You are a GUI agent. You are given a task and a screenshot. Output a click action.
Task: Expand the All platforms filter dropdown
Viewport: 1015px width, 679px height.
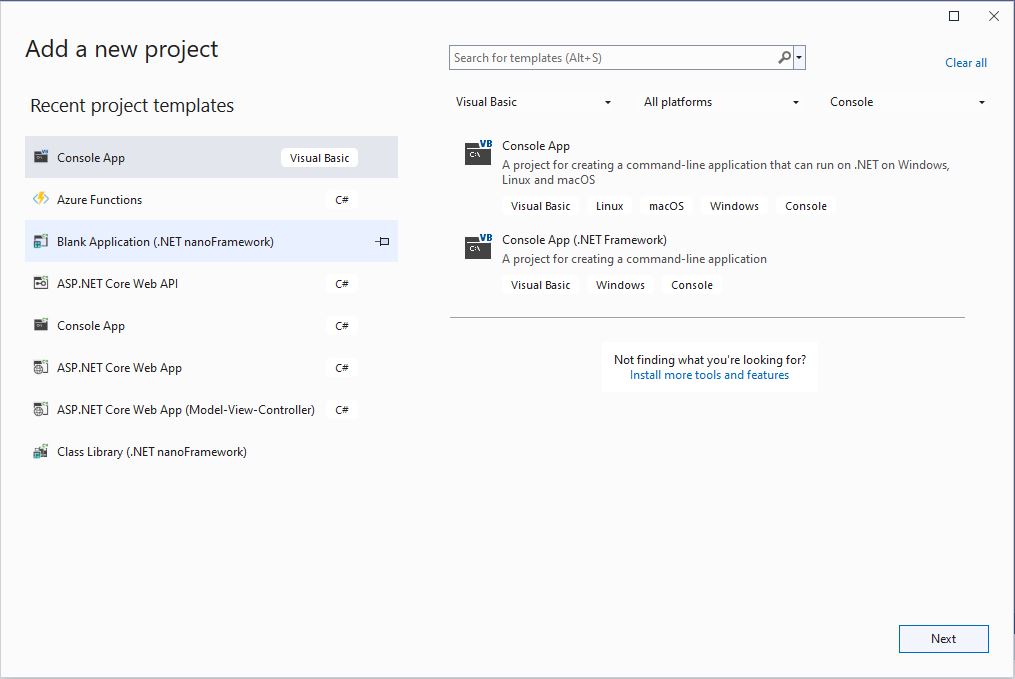pyautogui.click(x=721, y=102)
